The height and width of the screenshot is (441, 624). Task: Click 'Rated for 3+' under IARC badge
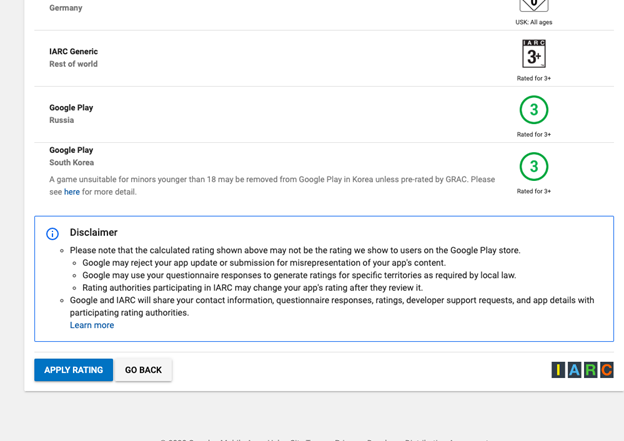534,78
